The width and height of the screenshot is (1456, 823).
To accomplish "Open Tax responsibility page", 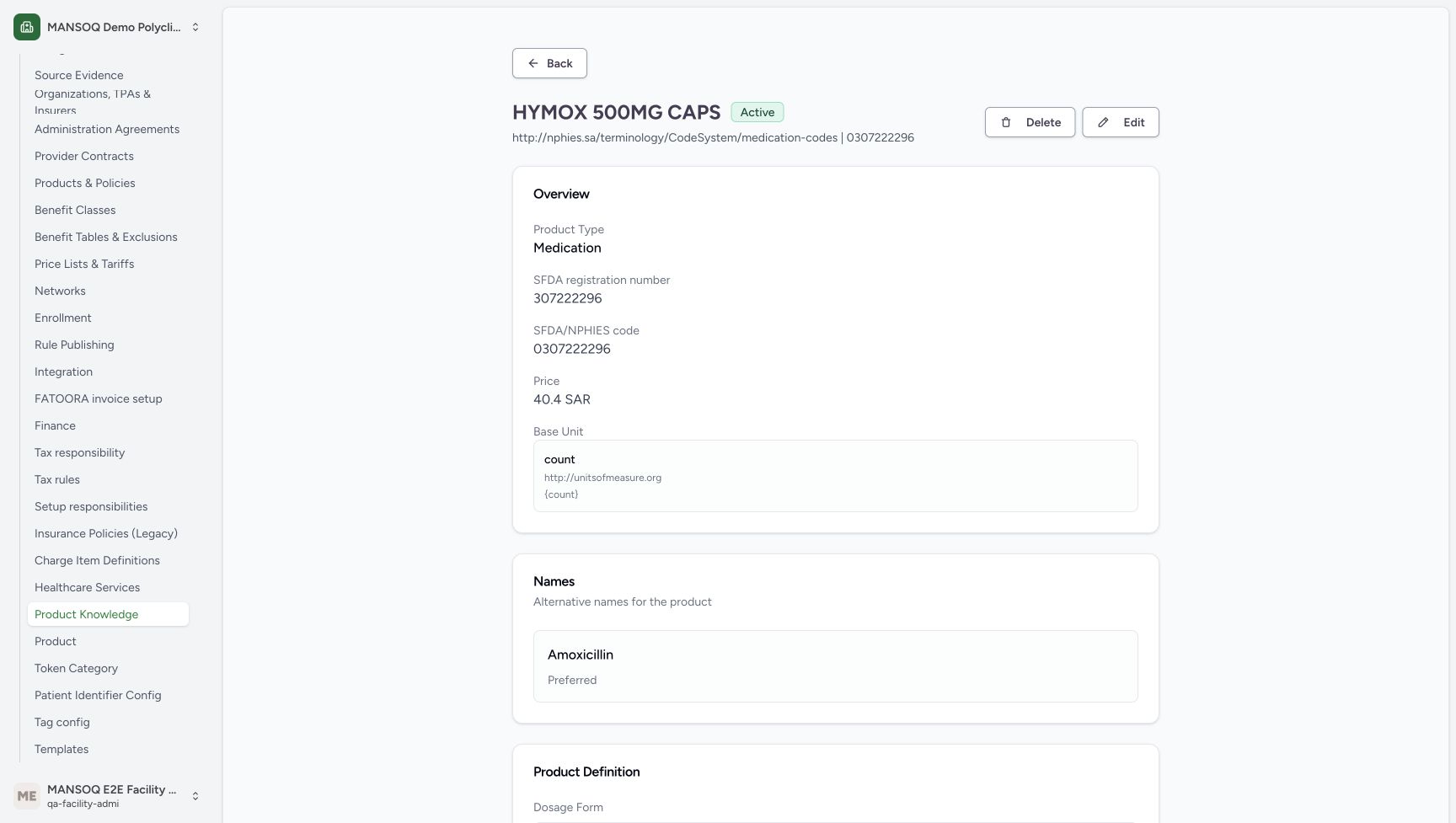I will point(79,452).
